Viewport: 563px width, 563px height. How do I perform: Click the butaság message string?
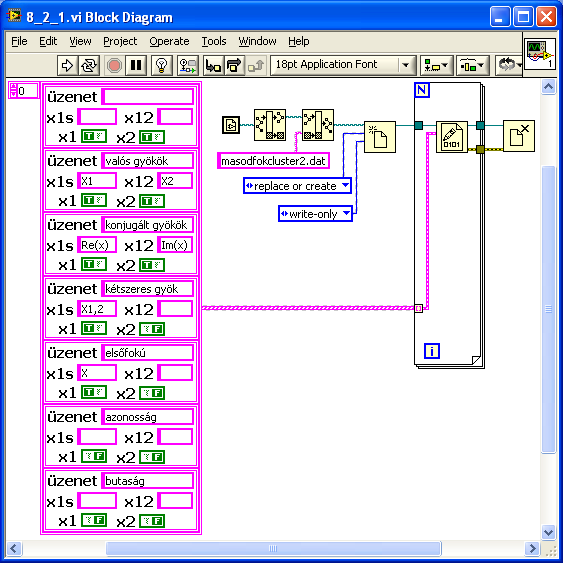click(x=148, y=481)
